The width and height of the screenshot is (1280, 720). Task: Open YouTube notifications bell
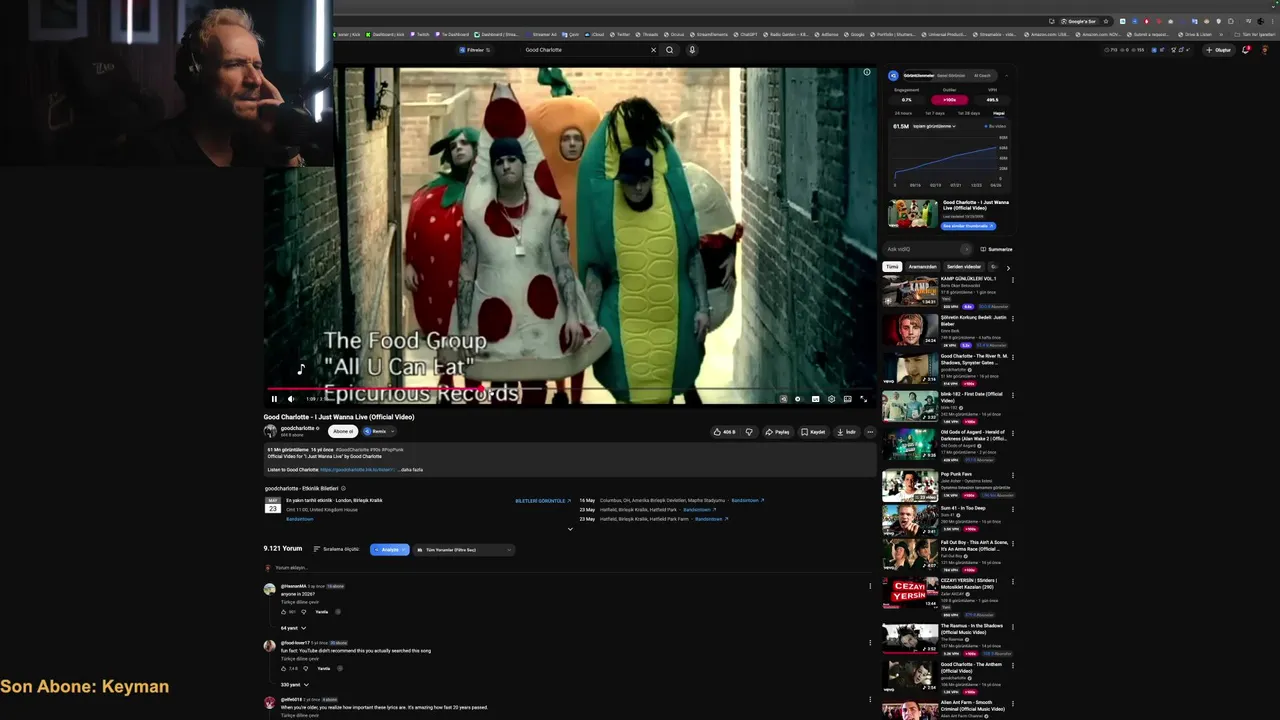click(1246, 50)
